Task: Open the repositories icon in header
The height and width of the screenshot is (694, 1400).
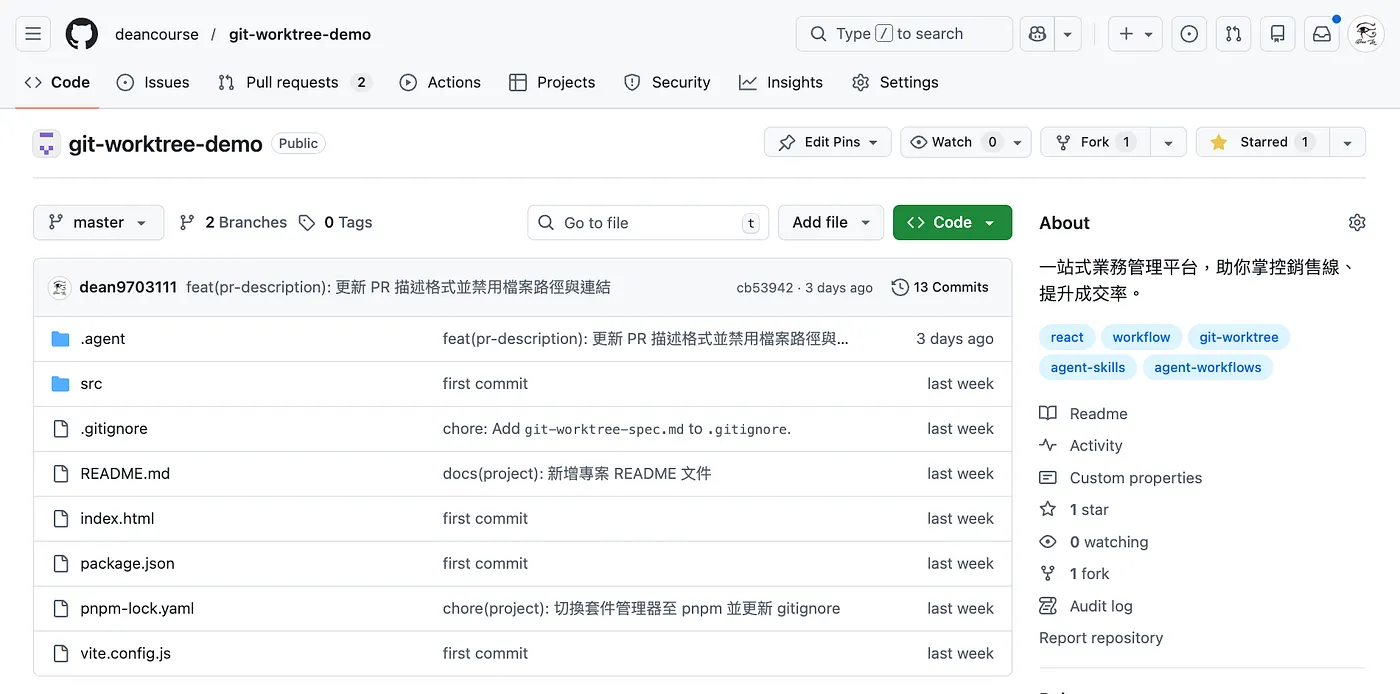Action: (x=1277, y=34)
